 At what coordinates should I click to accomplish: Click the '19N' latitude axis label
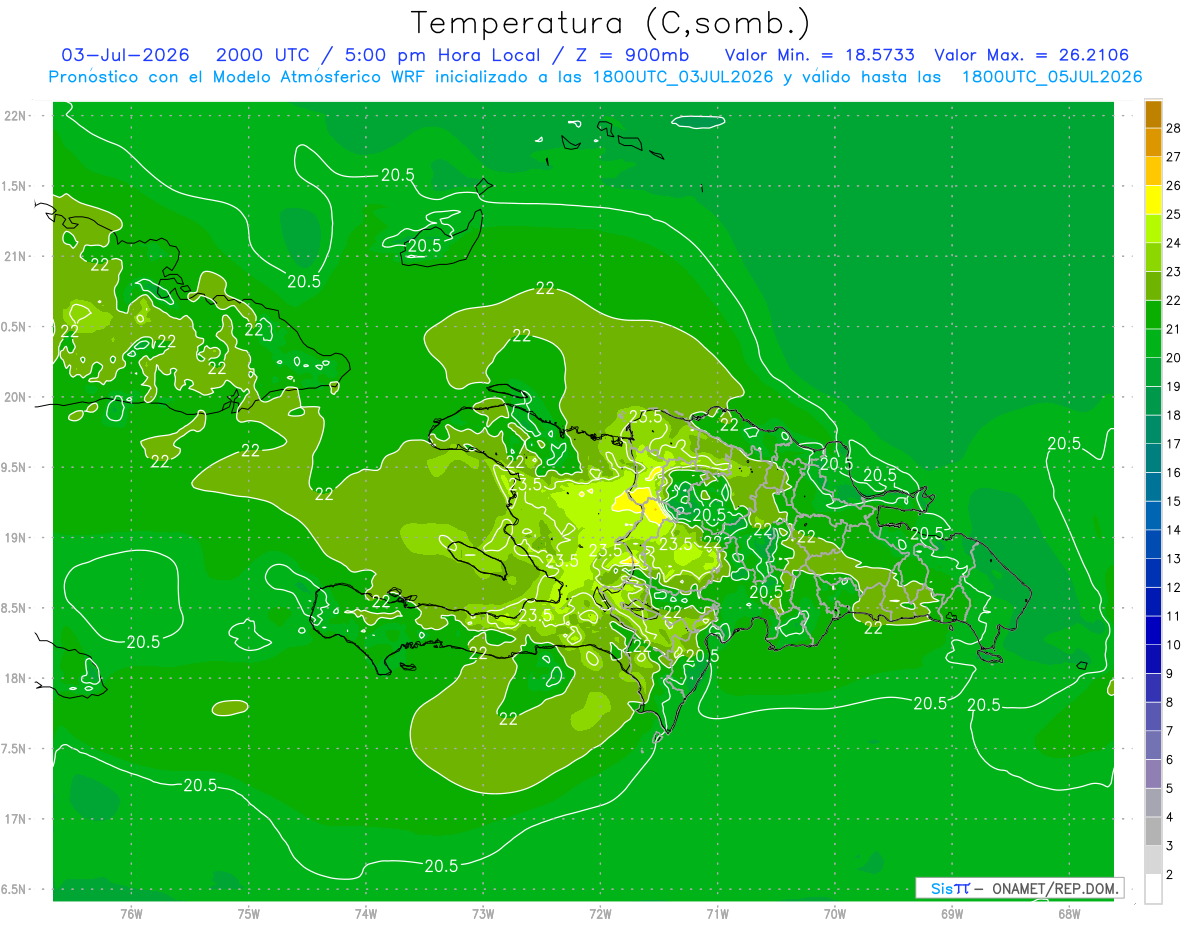15,538
